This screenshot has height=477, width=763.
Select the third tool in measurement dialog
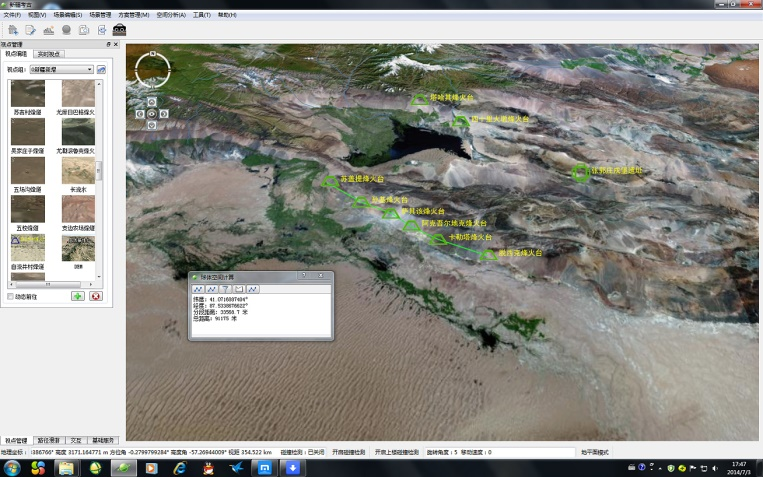point(225,289)
